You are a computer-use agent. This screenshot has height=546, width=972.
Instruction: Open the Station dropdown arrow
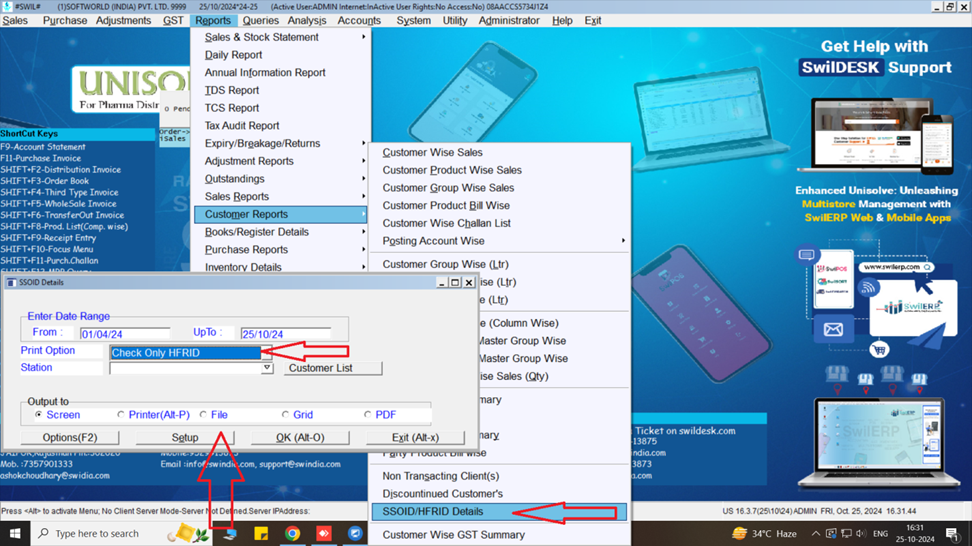(267, 368)
